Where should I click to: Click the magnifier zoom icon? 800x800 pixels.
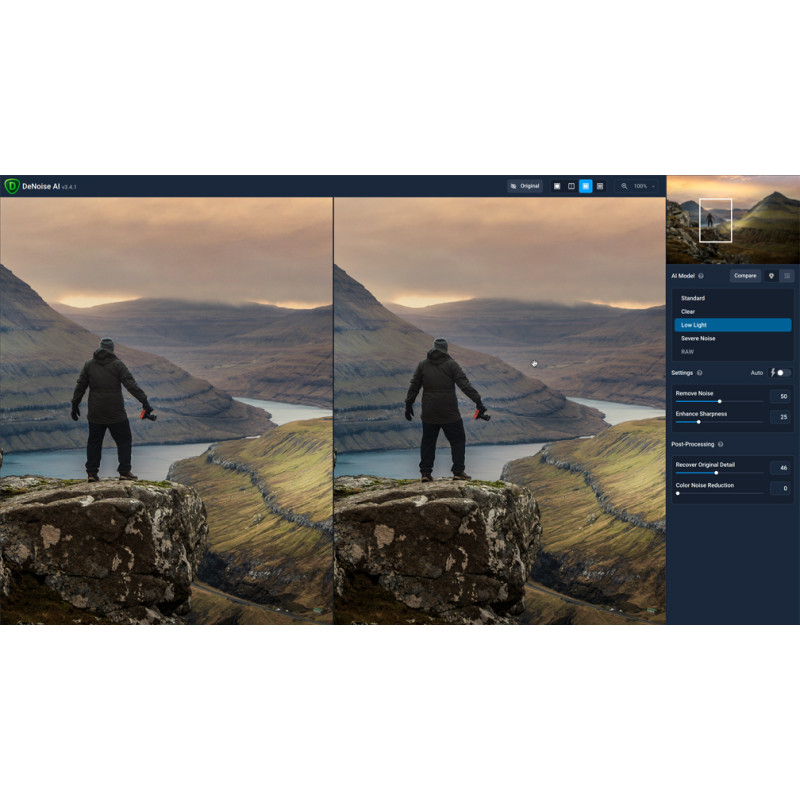624,186
